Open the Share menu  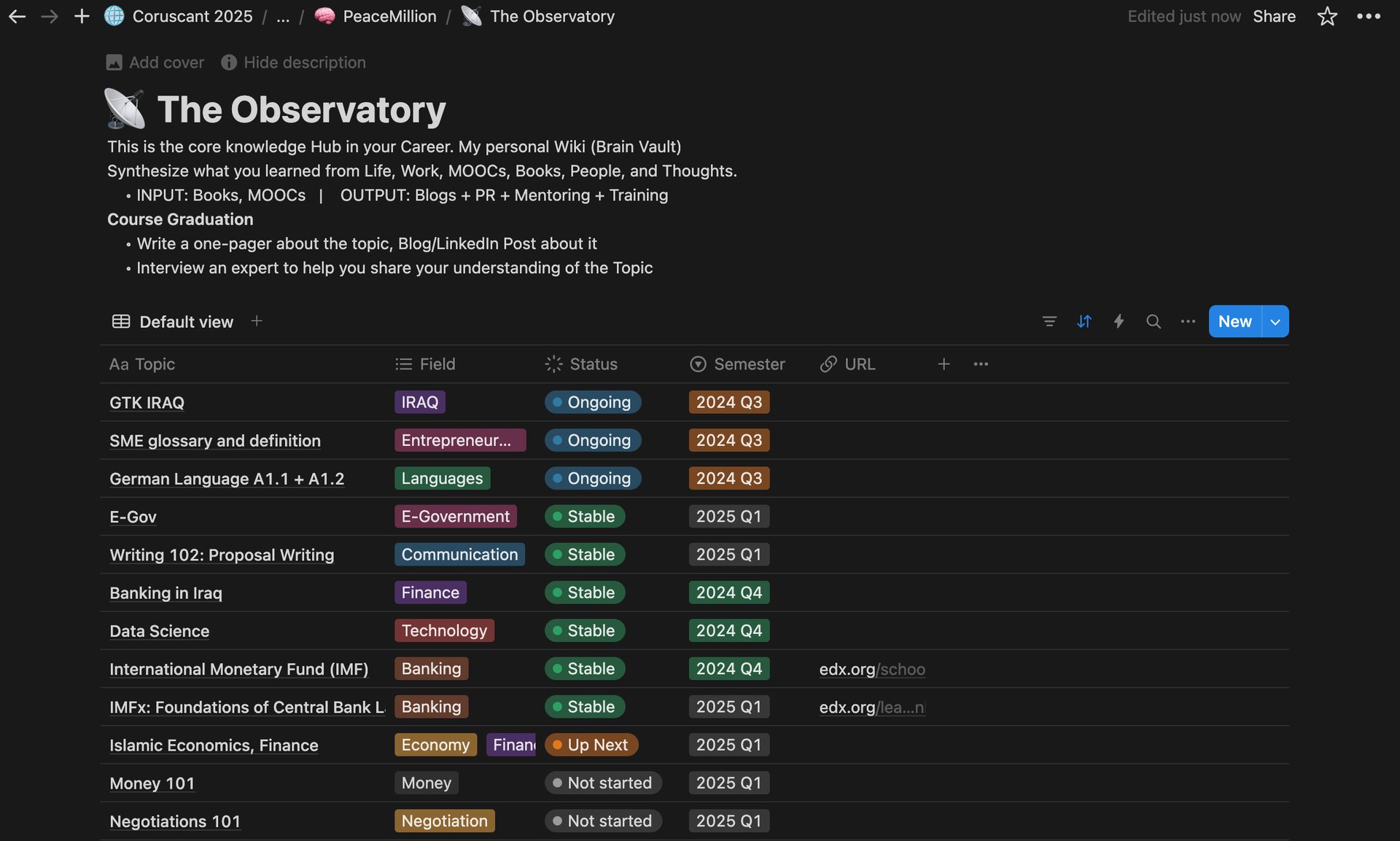(x=1274, y=16)
